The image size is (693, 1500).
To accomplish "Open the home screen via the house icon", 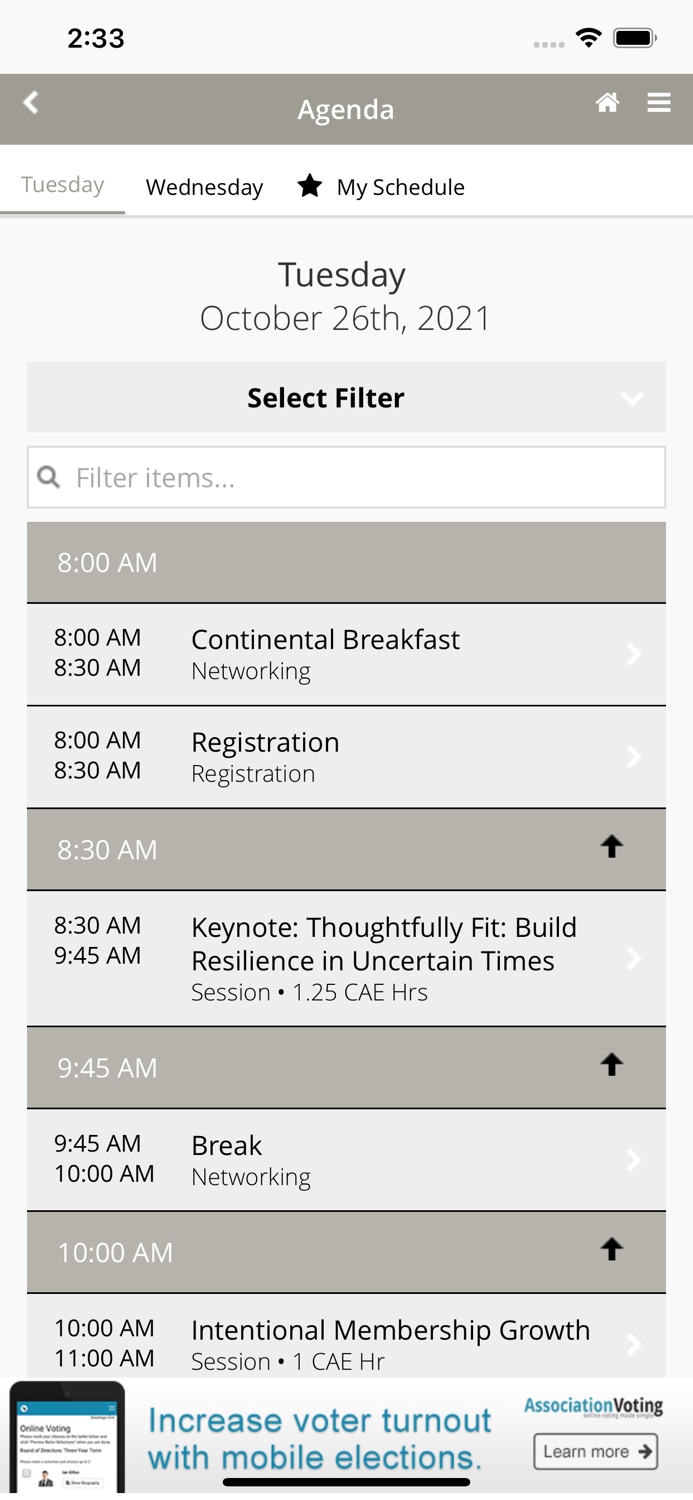I will (x=608, y=101).
